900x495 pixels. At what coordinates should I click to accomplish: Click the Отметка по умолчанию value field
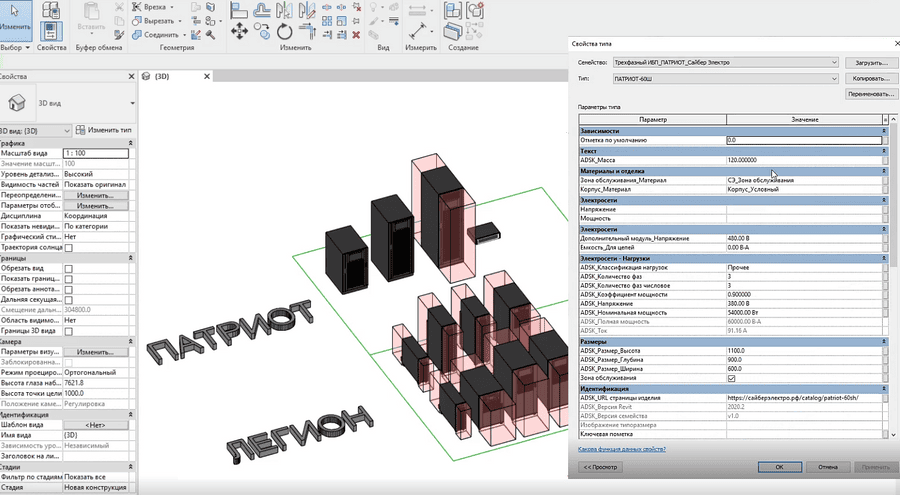tap(802, 140)
